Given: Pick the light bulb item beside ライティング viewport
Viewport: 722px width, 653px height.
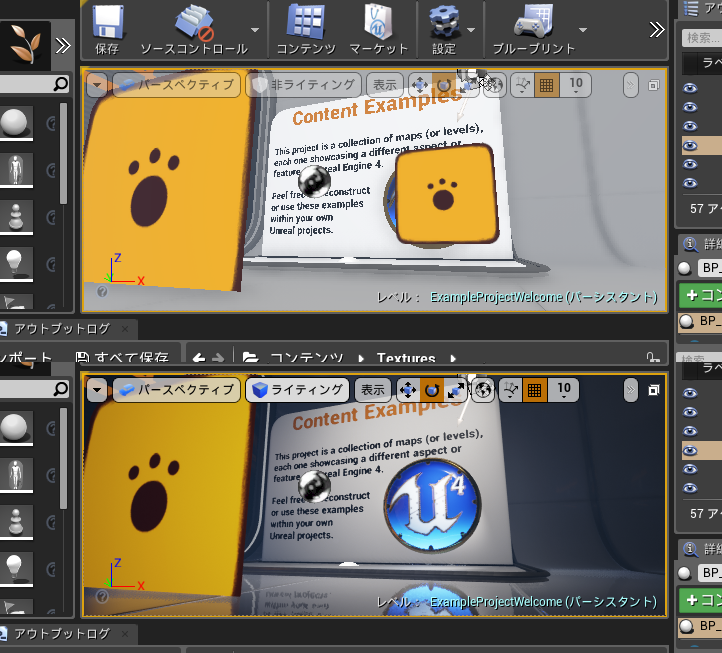Looking at the screenshot, I should (x=15, y=567).
